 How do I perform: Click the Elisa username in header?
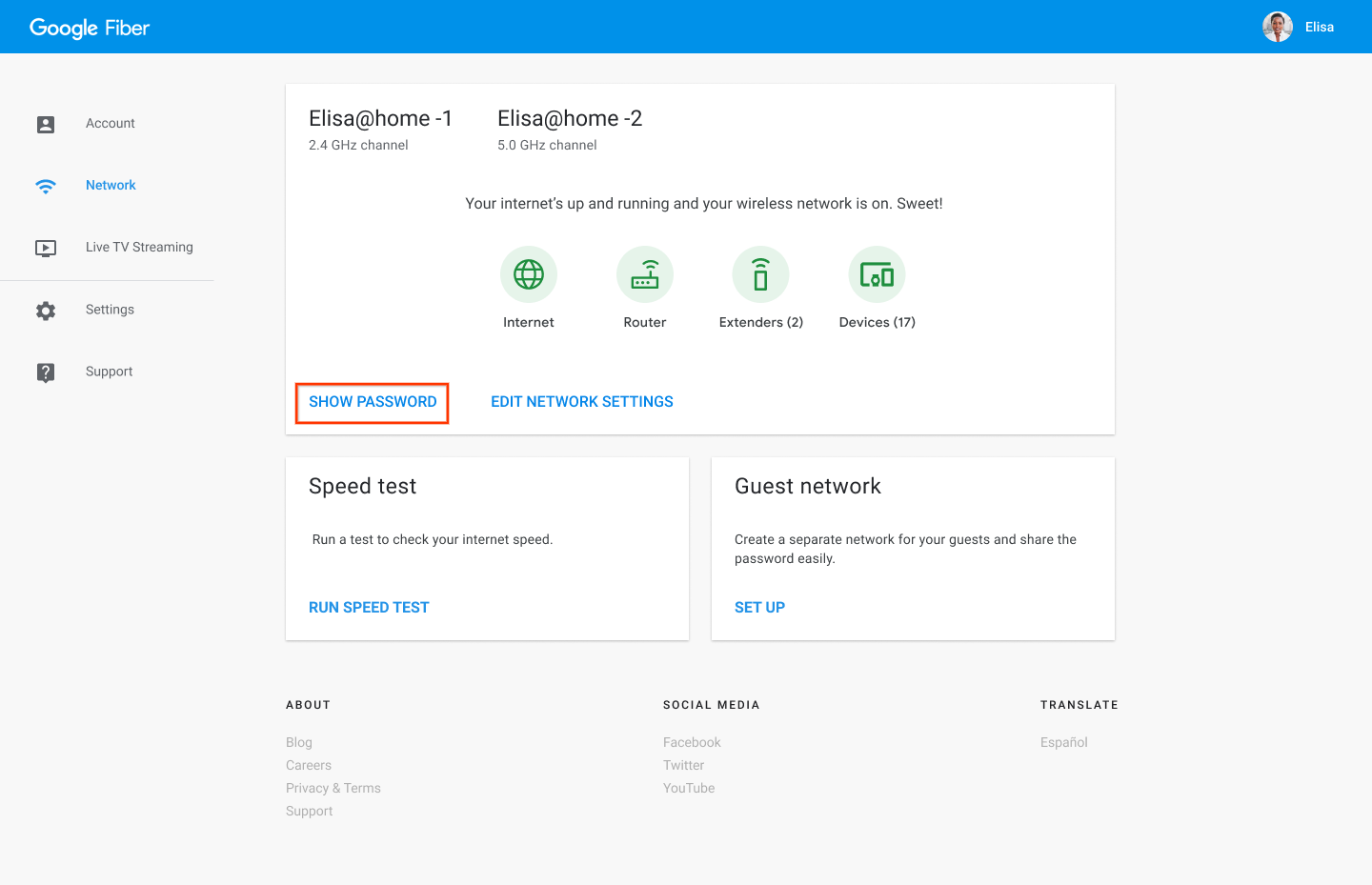point(1320,28)
